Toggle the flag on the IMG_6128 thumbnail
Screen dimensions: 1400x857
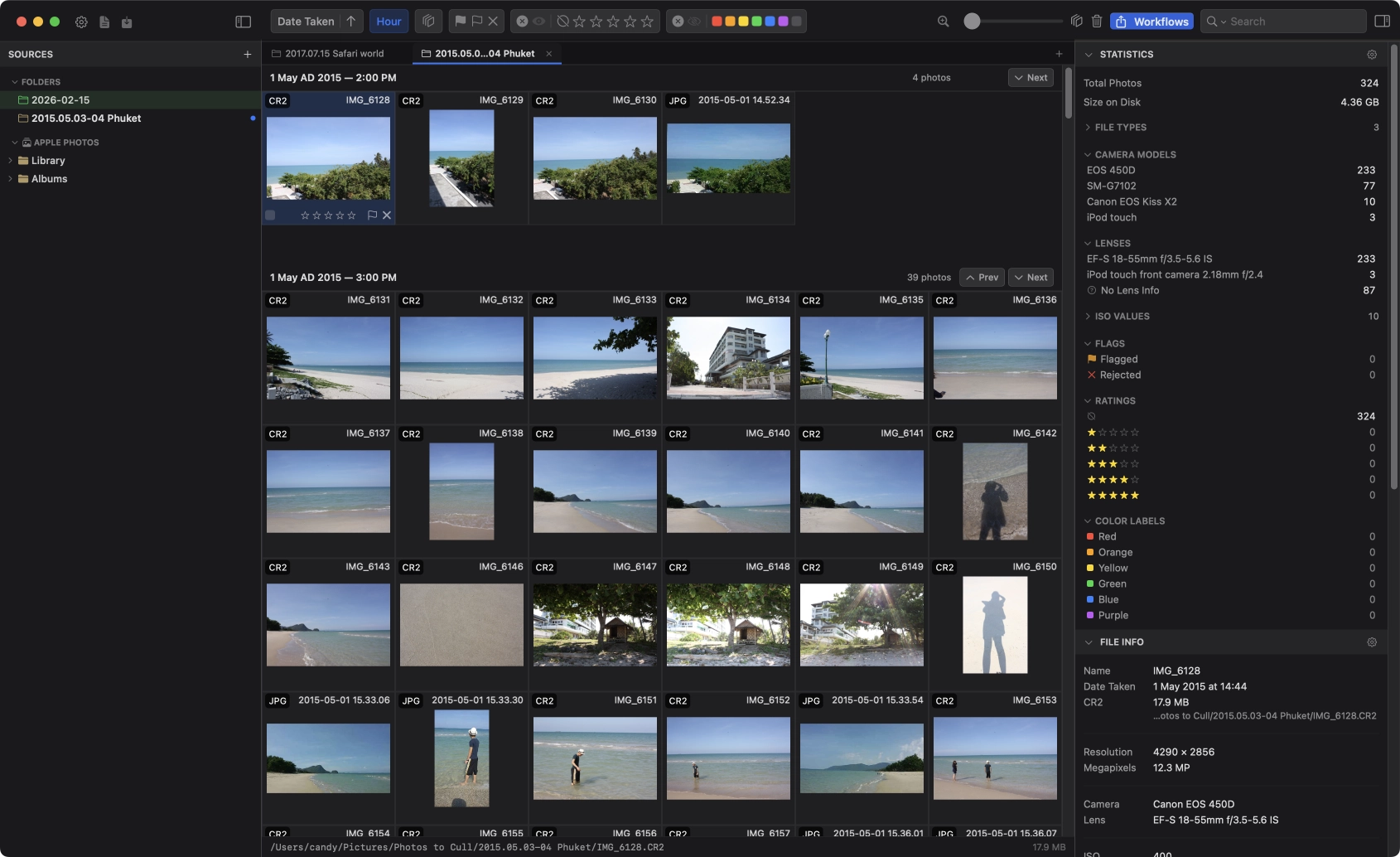click(372, 215)
